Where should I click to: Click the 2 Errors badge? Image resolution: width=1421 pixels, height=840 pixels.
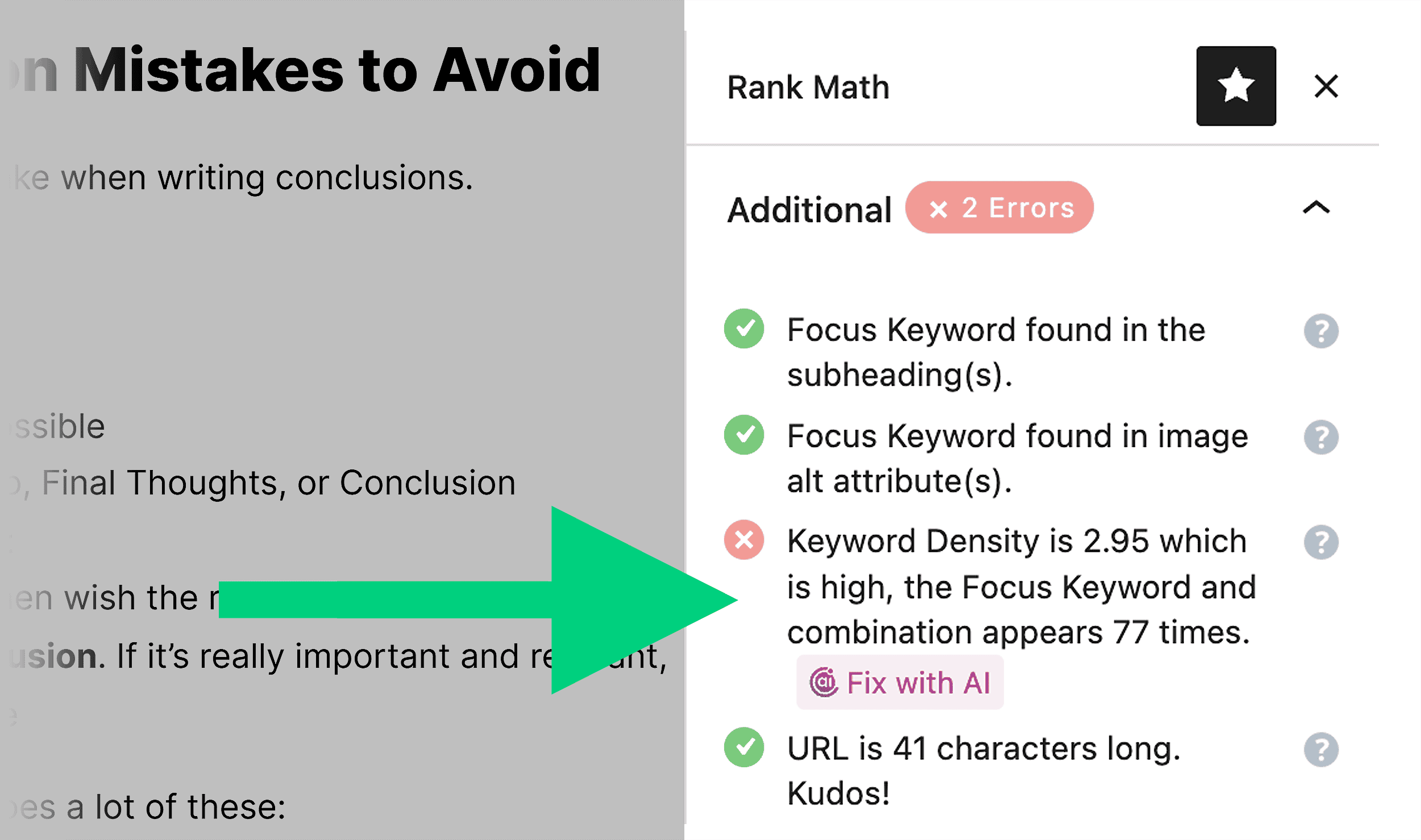point(999,207)
